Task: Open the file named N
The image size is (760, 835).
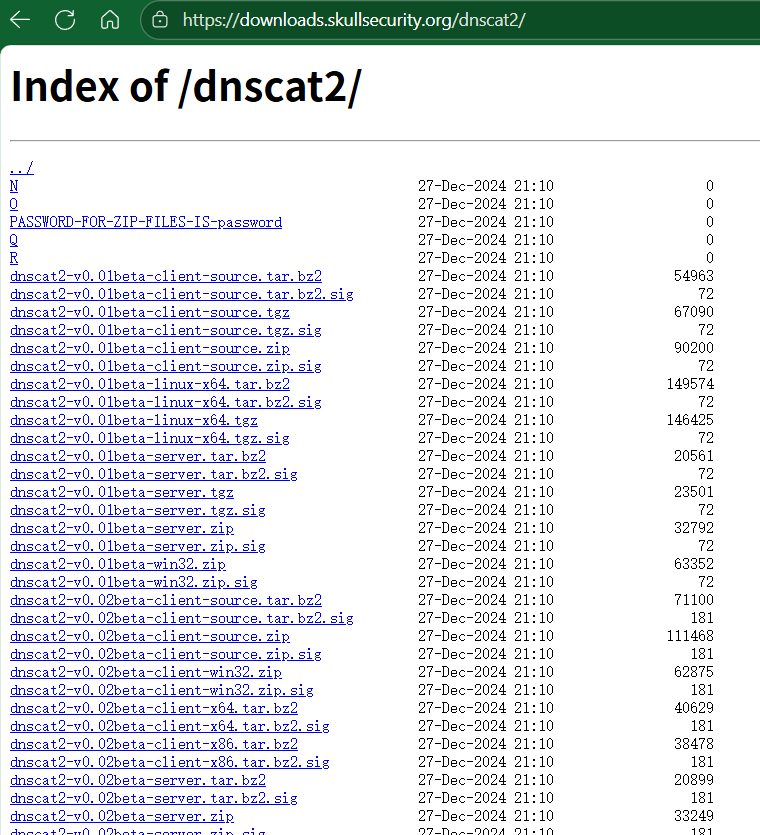Action: click(x=14, y=186)
